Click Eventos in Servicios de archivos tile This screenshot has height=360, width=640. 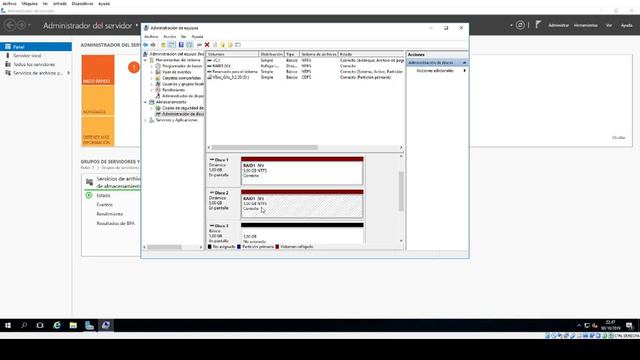(x=104, y=204)
